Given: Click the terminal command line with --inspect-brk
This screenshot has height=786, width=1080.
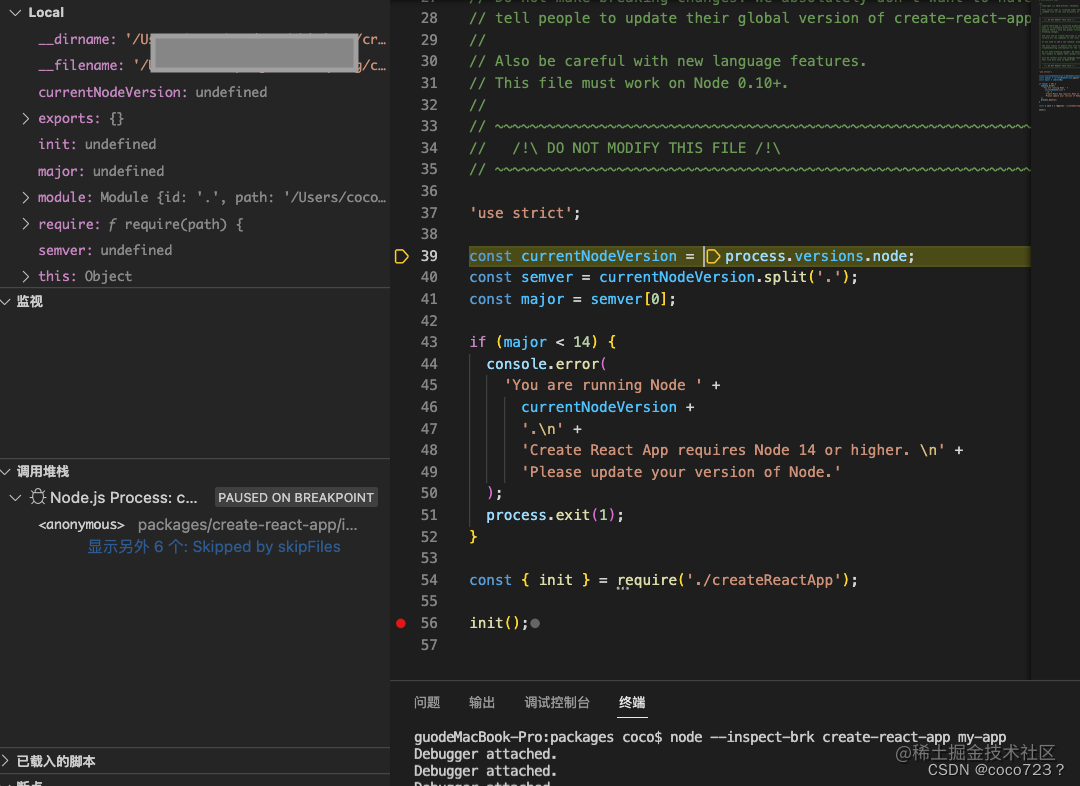Looking at the screenshot, I should (x=709, y=737).
